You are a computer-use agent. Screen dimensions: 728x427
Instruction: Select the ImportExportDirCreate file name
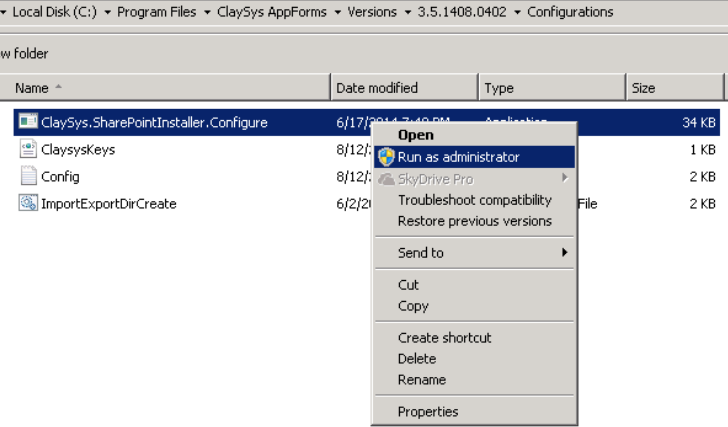click(109, 204)
